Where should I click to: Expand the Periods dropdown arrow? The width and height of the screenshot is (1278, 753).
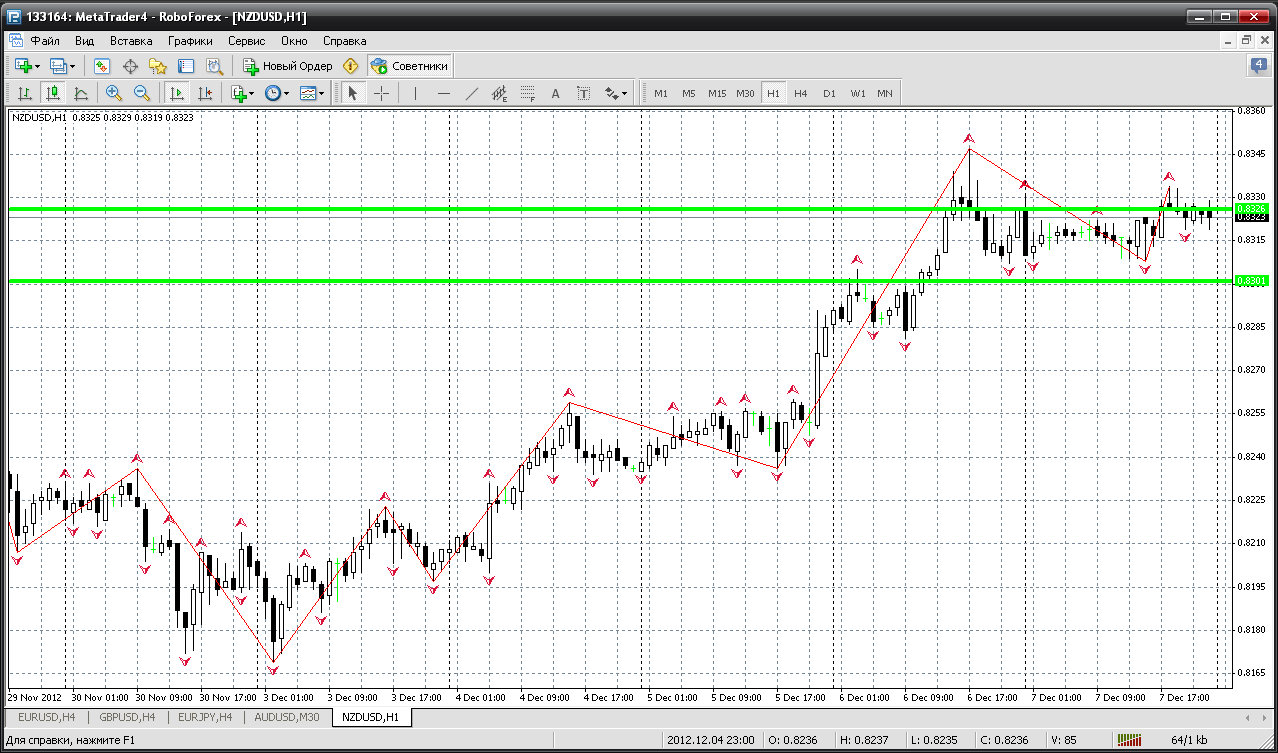tap(287, 93)
